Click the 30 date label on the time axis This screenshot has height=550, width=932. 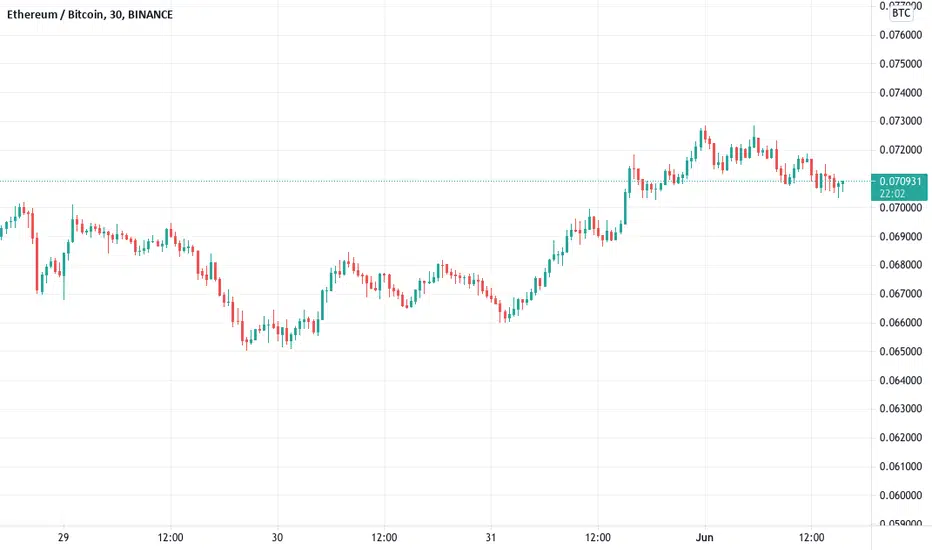[277, 538]
